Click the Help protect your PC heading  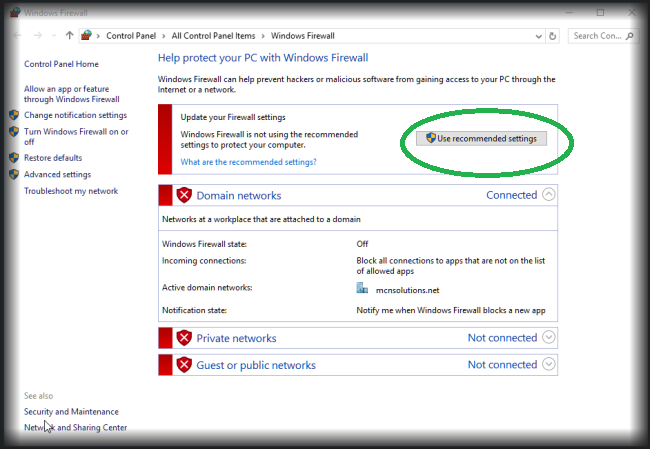(x=263, y=58)
